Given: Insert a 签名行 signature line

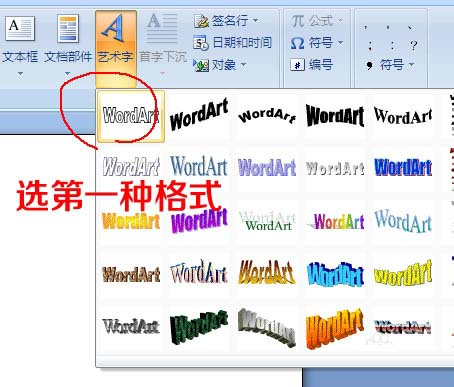Looking at the screenshot, I should [226, 21].
